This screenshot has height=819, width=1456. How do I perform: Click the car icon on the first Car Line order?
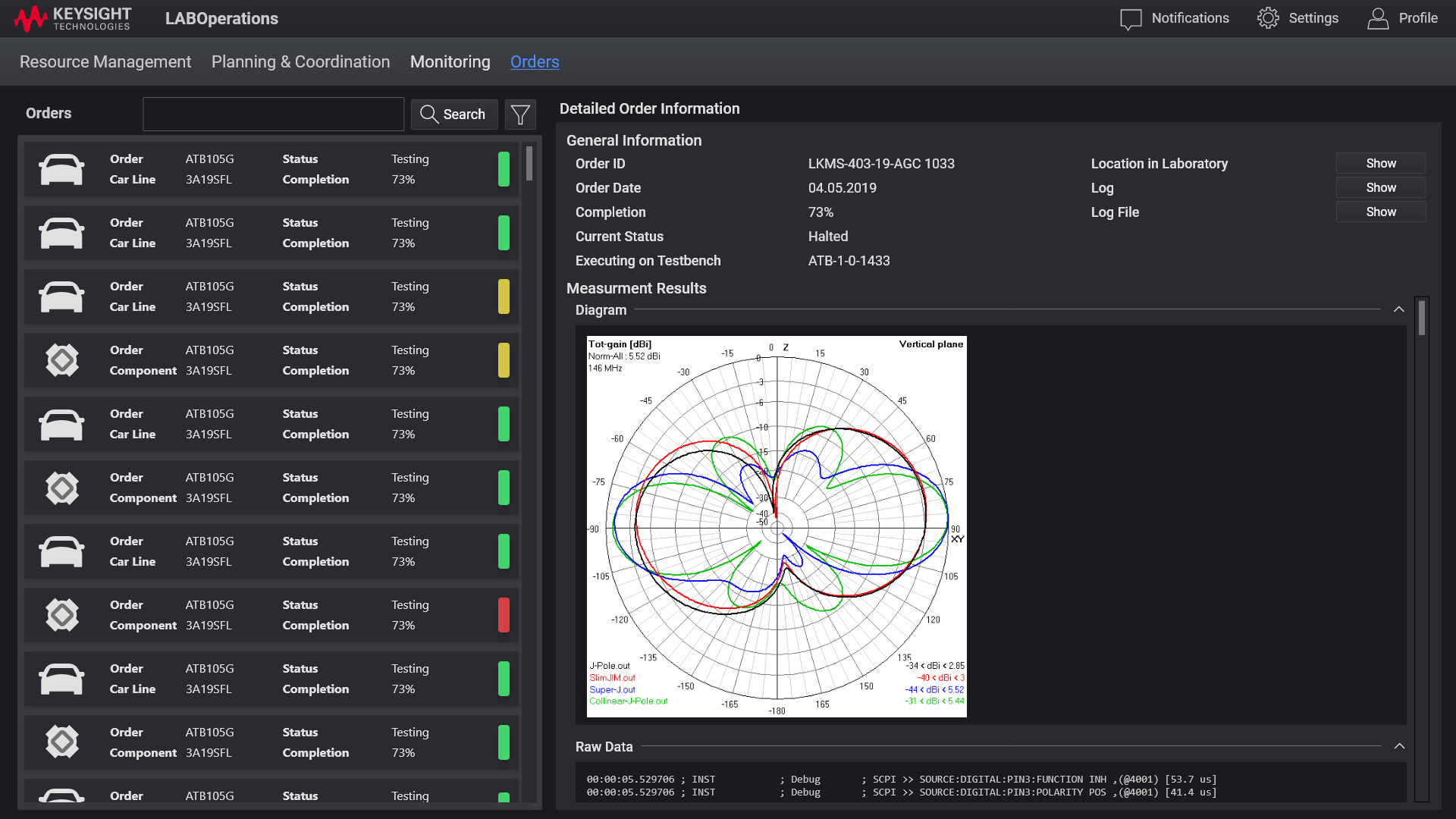[61, 168]
